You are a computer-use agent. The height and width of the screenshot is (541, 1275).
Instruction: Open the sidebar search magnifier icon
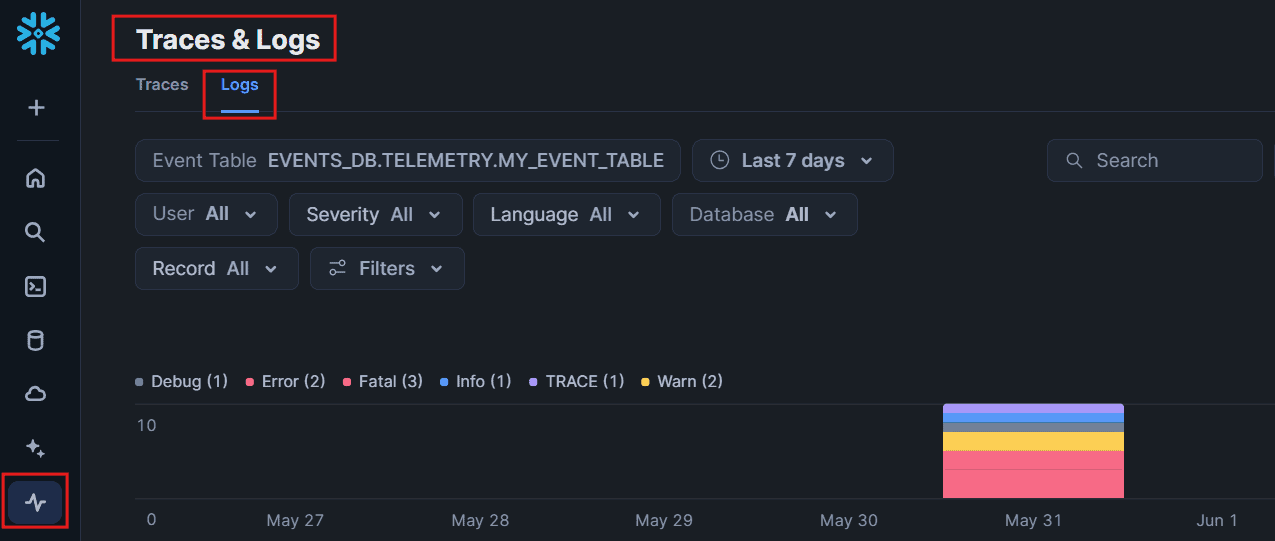point(36,233)
